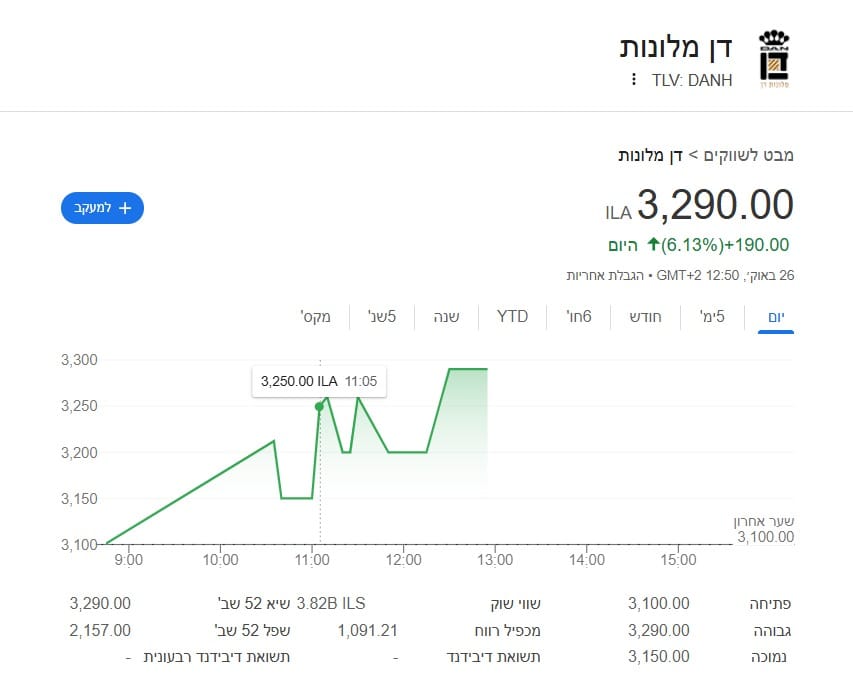Click the green chart marker at 11:05
The width and height of the screenshot is (853, 687).
[x=319, y=406]
